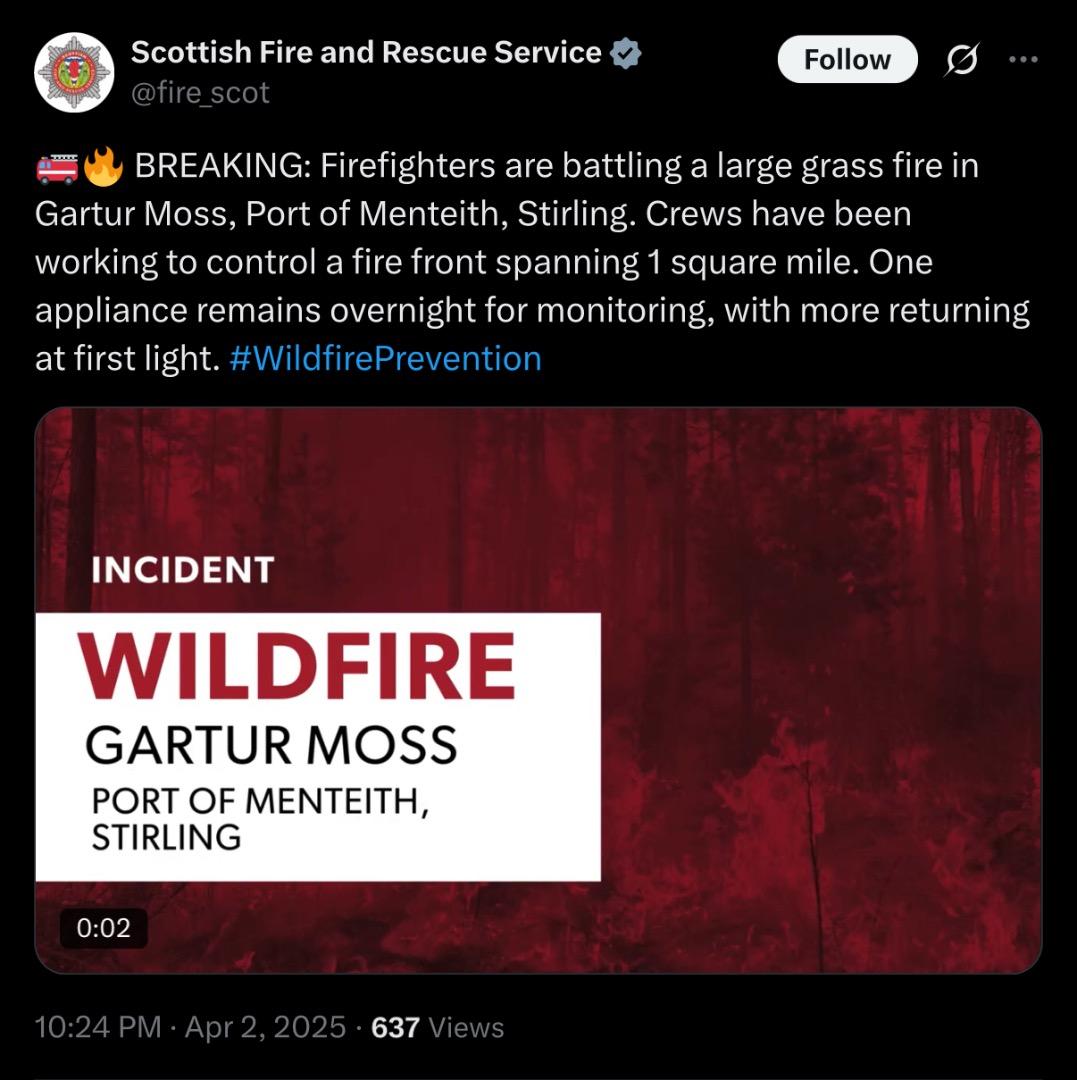This screenshot has width=1077, height=1080.
Task: Click the fire engine emoji
Action: coord(57,167)
